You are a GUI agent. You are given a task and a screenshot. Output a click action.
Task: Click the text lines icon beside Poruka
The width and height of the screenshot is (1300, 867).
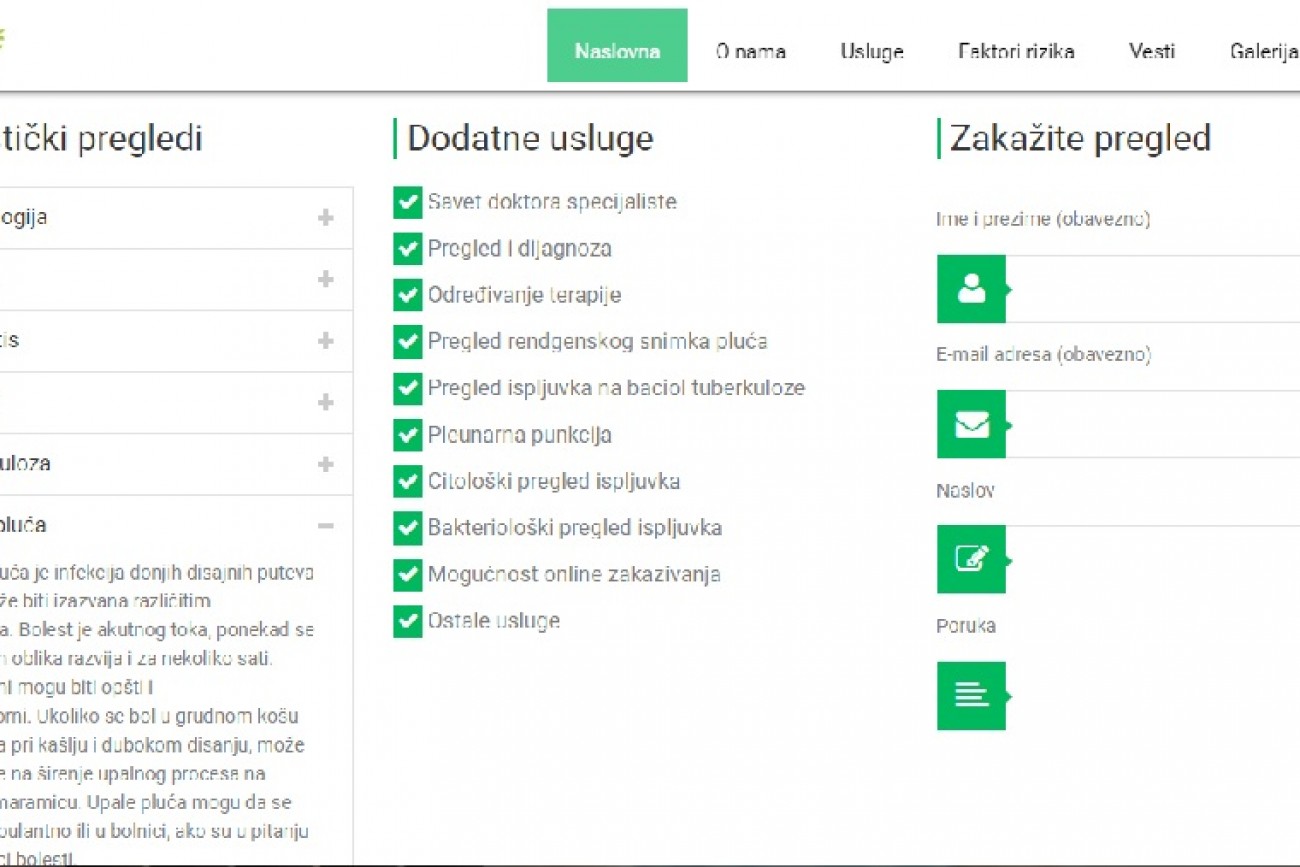point(971,695)
